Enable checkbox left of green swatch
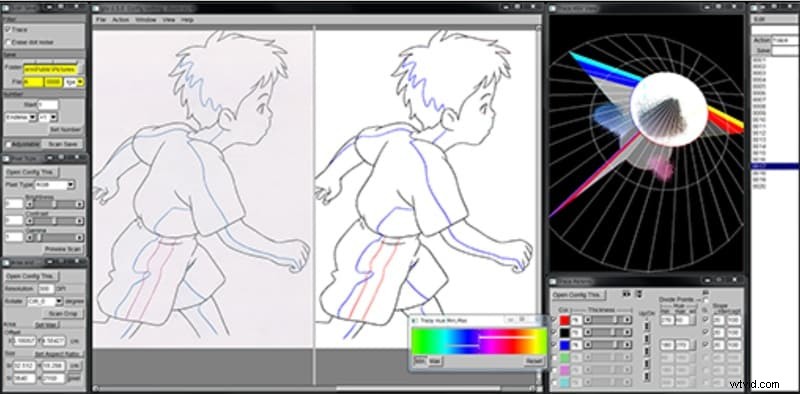The image size is (800, 394). (x=555, y=358)
